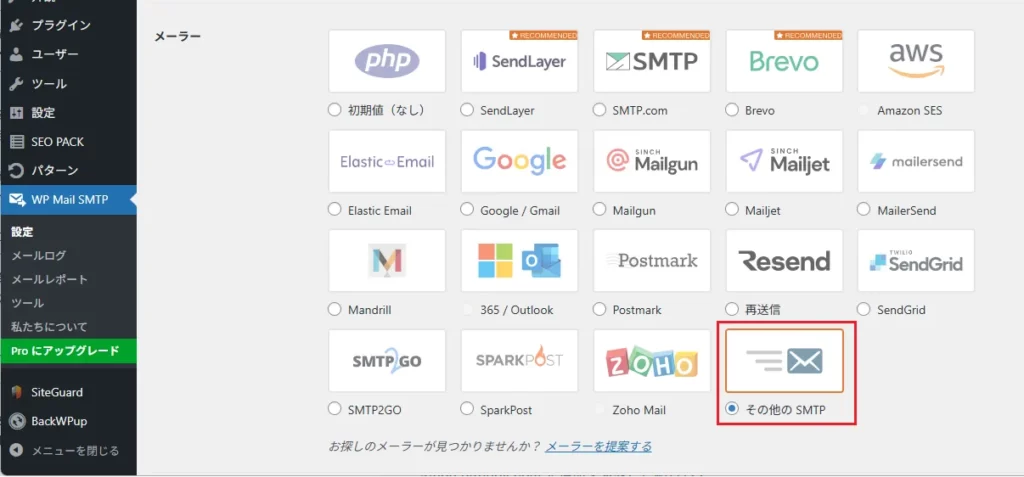Click the Mandrill logo card
Screen dimensions: 1024x477
[387, 260]
